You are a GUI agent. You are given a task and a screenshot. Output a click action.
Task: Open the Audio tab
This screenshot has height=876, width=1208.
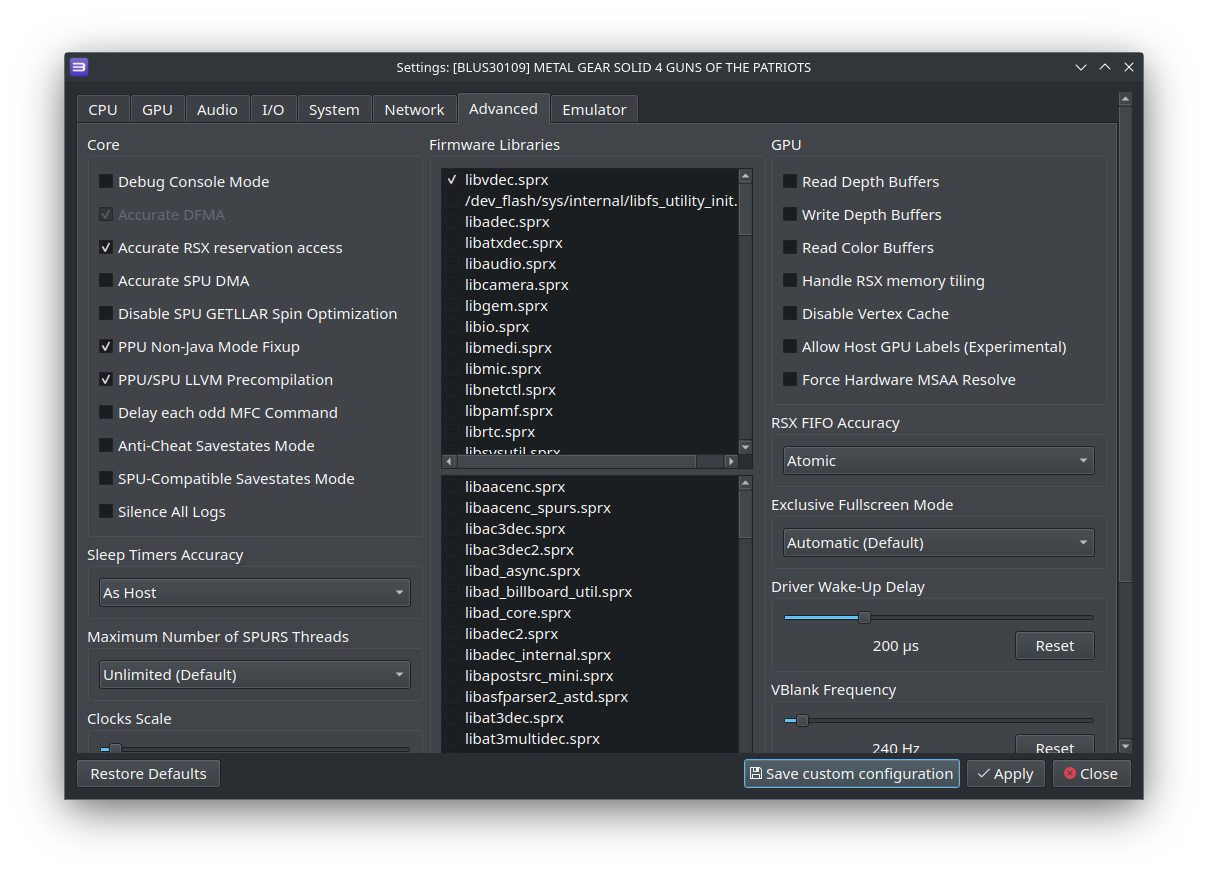[x=217, y=110]
